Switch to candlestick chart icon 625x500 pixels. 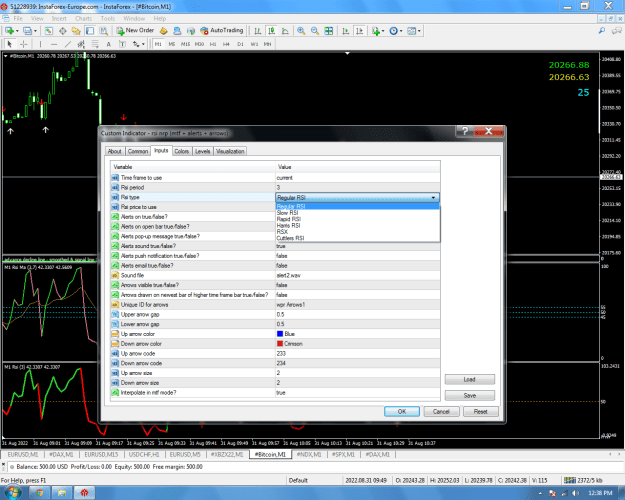pyautogui.click(x=271, y=31)
